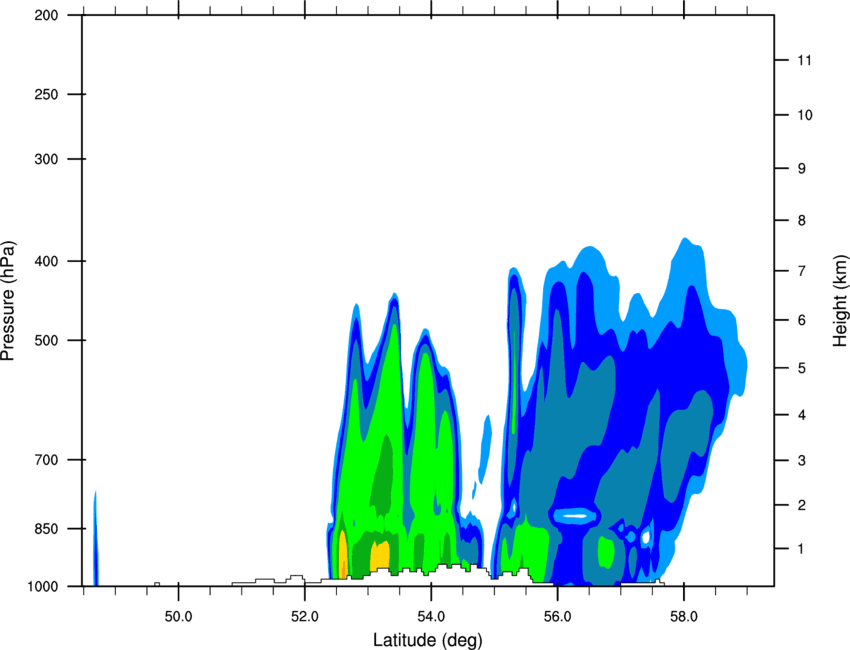Click the 2 km height label
The height and width of the screenshot is (650, 850).
pos(802,505)
